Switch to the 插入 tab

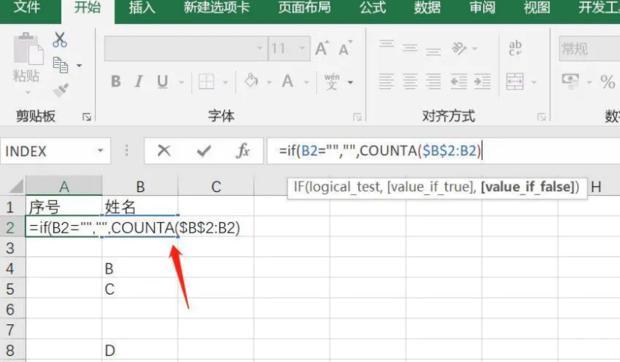142,7
